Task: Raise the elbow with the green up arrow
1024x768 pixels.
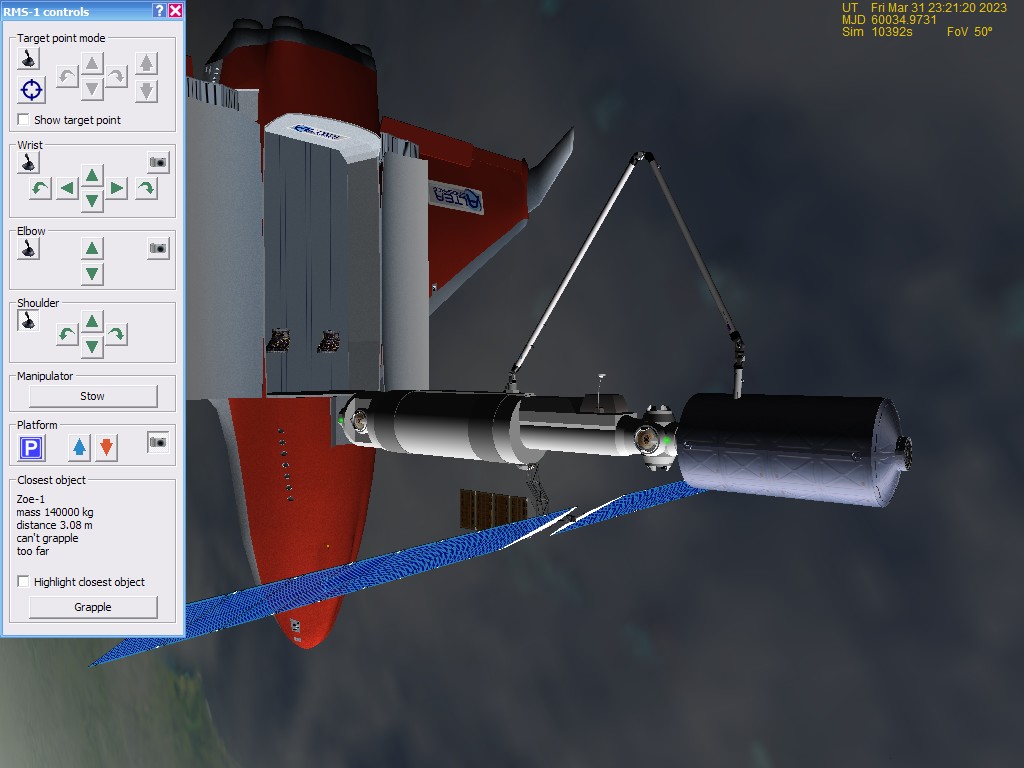Action: click(x=92, y=248)
